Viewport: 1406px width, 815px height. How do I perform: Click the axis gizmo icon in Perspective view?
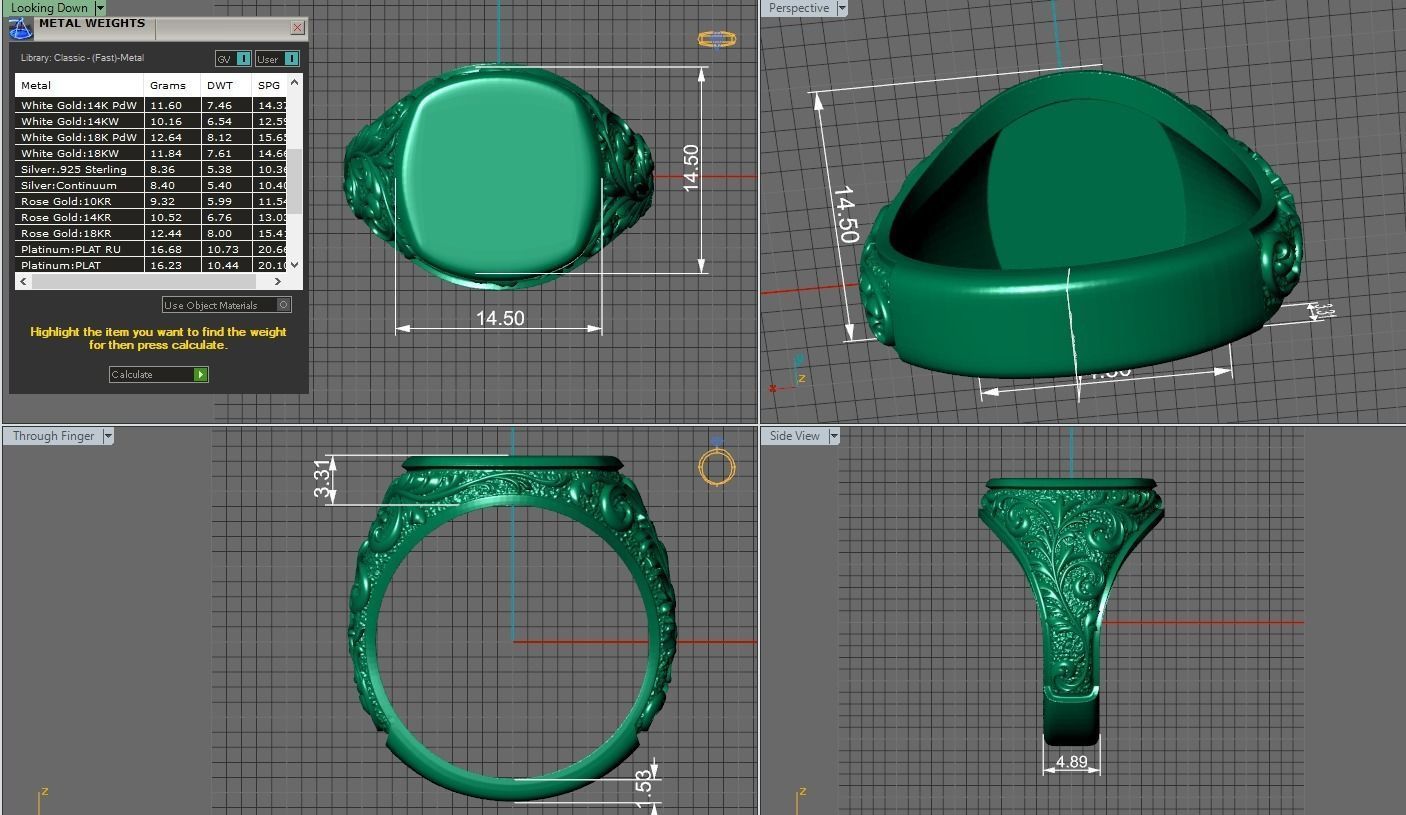tap(790, 375)
